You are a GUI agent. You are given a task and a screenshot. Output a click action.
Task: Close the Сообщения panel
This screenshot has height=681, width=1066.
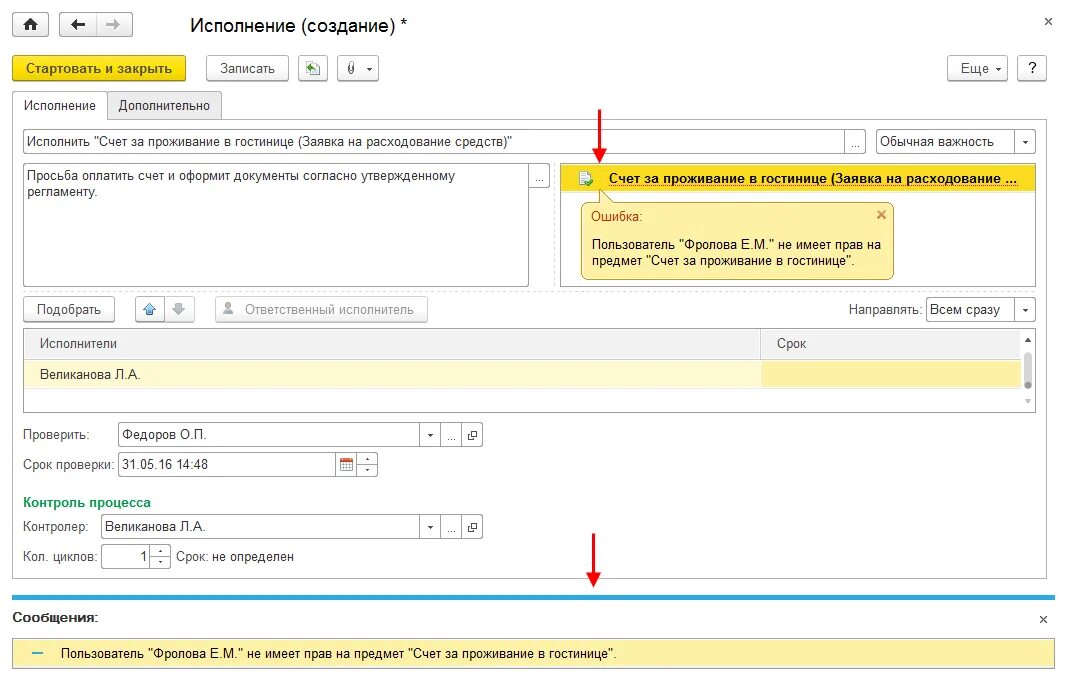(x=1044, y=619)
